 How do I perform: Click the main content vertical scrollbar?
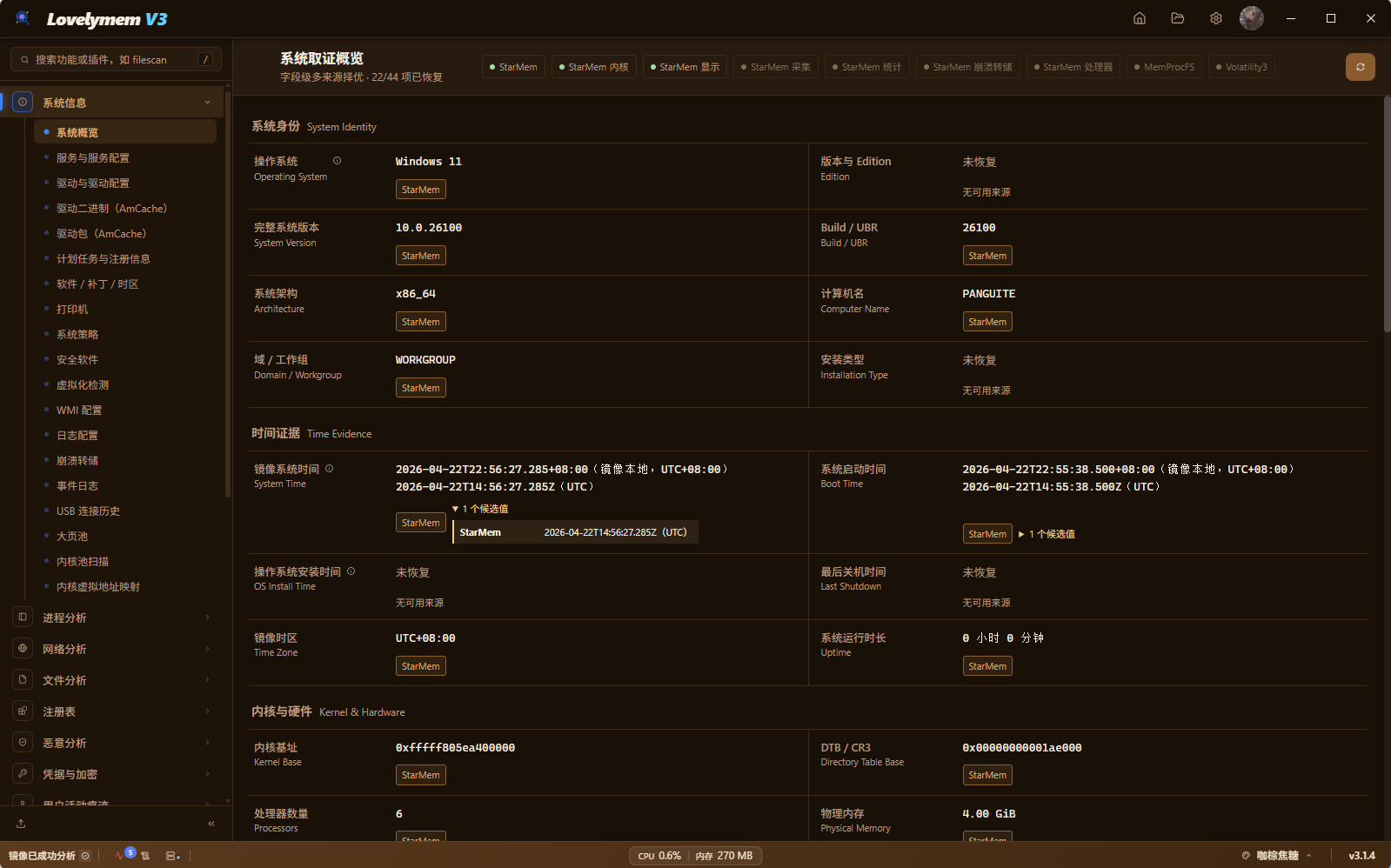(1387, 213)
